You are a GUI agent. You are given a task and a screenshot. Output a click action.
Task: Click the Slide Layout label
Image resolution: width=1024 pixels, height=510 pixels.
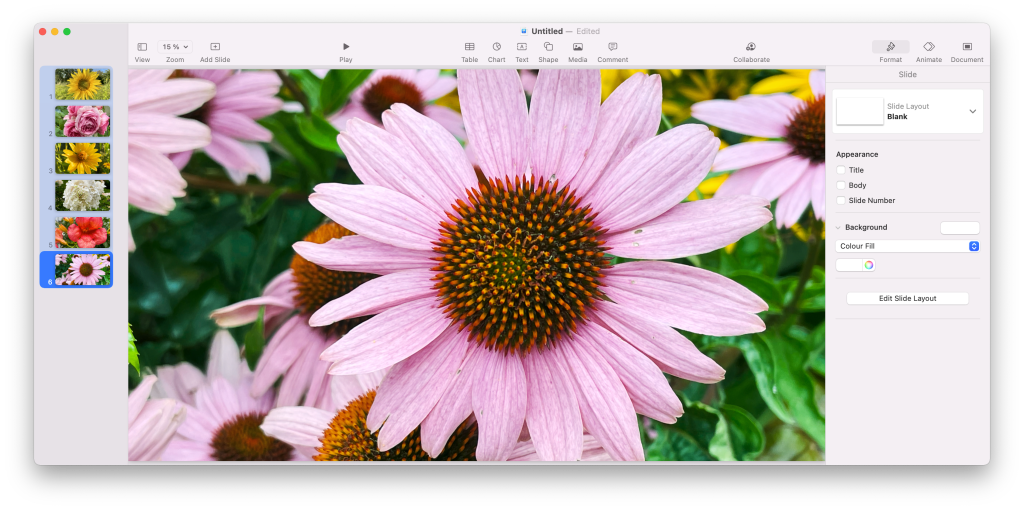[908, 106]
